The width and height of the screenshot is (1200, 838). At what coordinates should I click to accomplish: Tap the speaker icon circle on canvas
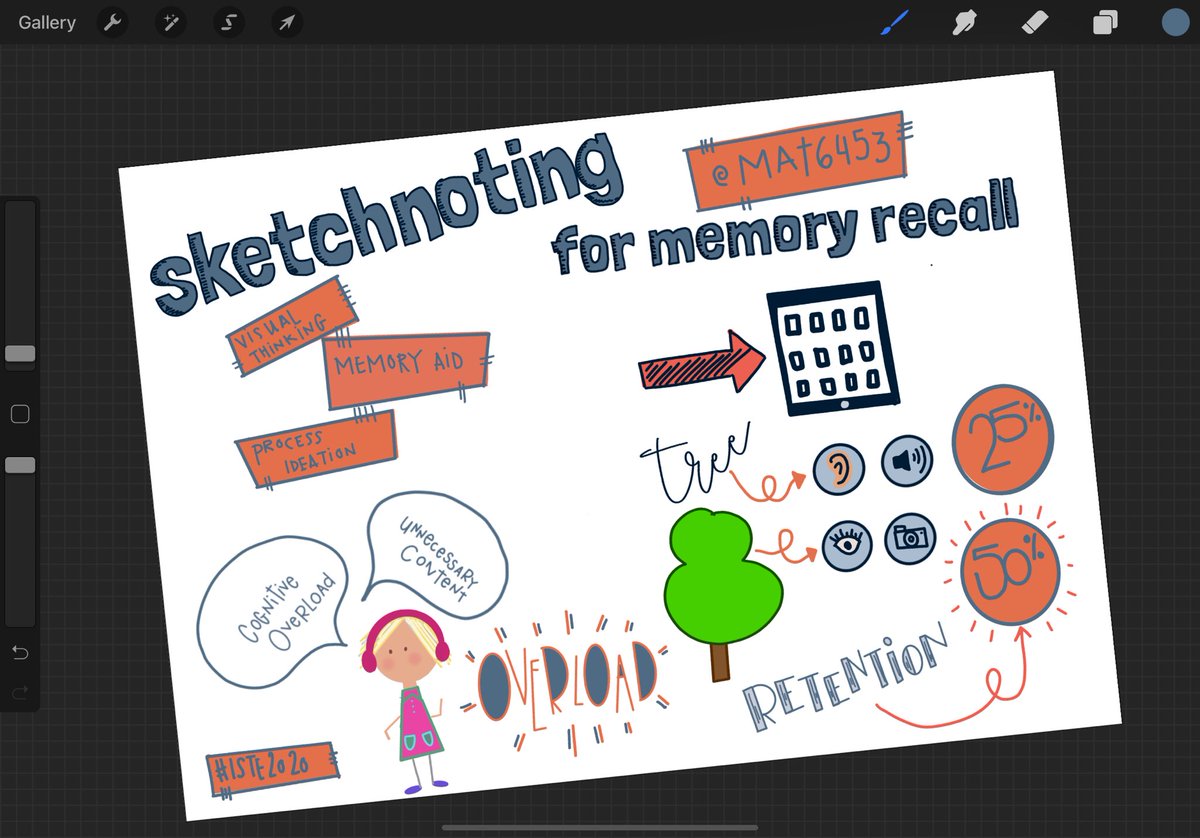pos(906,461)
